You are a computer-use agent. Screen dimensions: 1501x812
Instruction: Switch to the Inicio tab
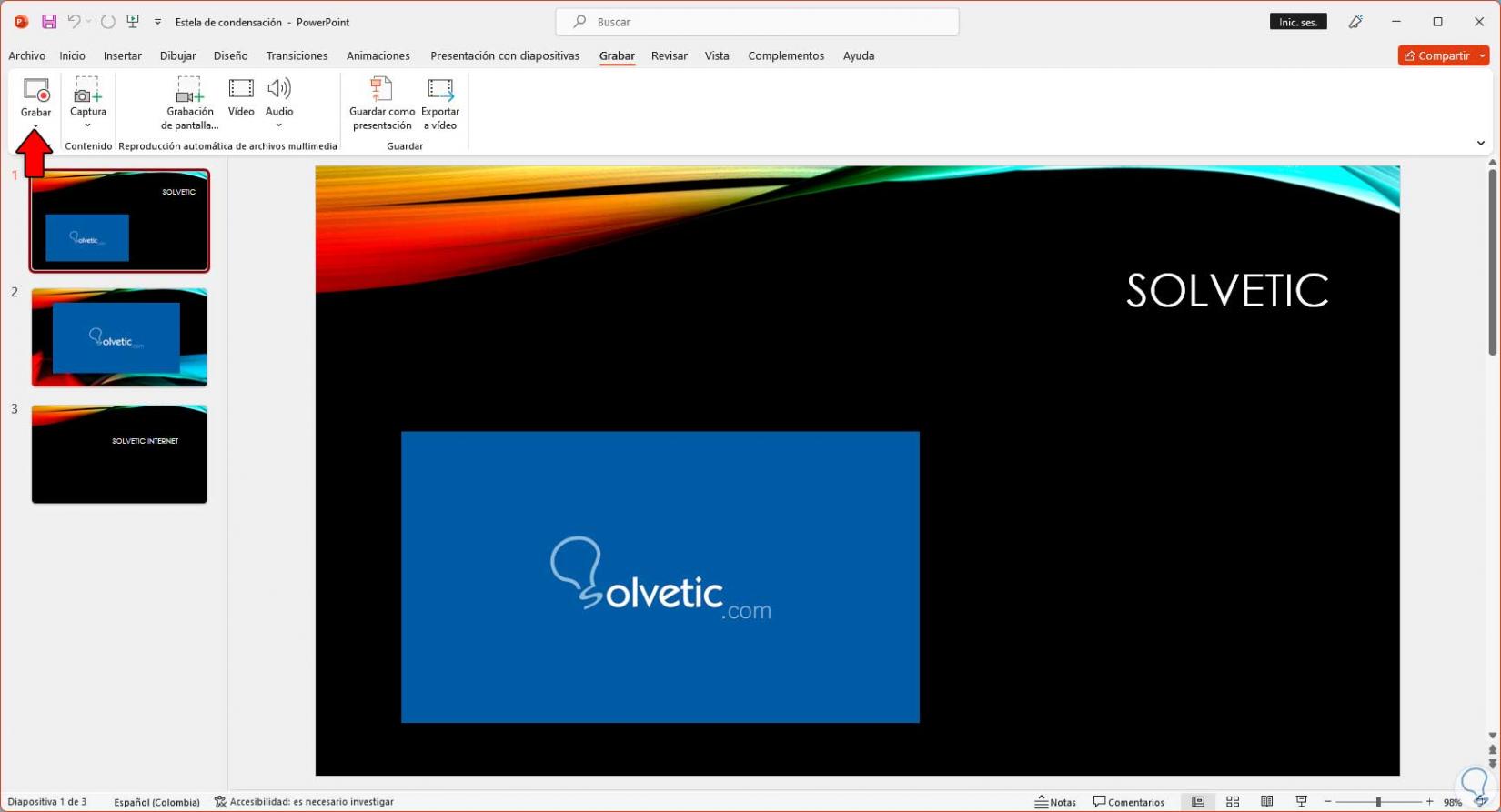(x=72, y=55)
